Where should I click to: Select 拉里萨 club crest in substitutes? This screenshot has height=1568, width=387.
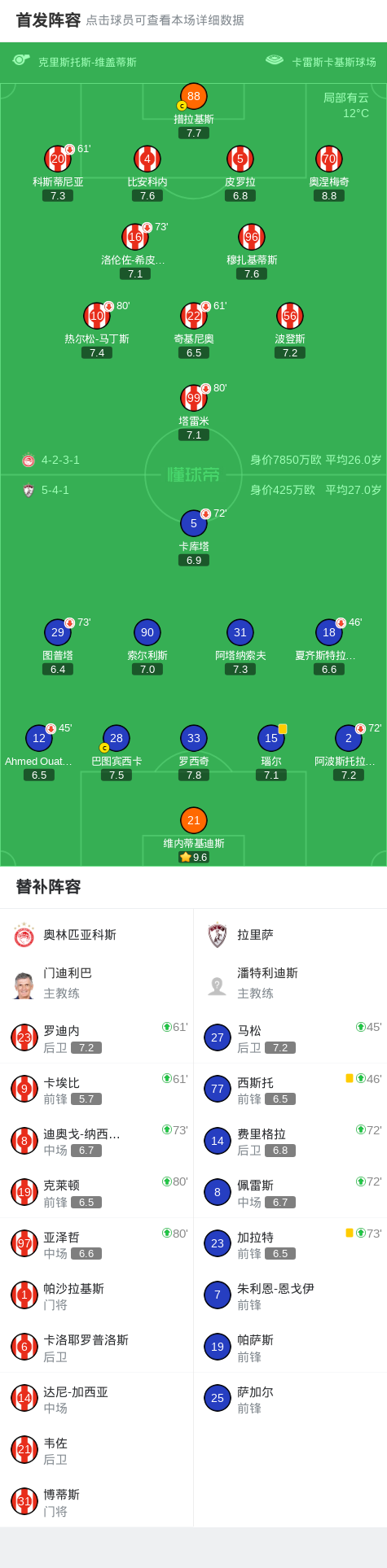click(x=217, y=935)
